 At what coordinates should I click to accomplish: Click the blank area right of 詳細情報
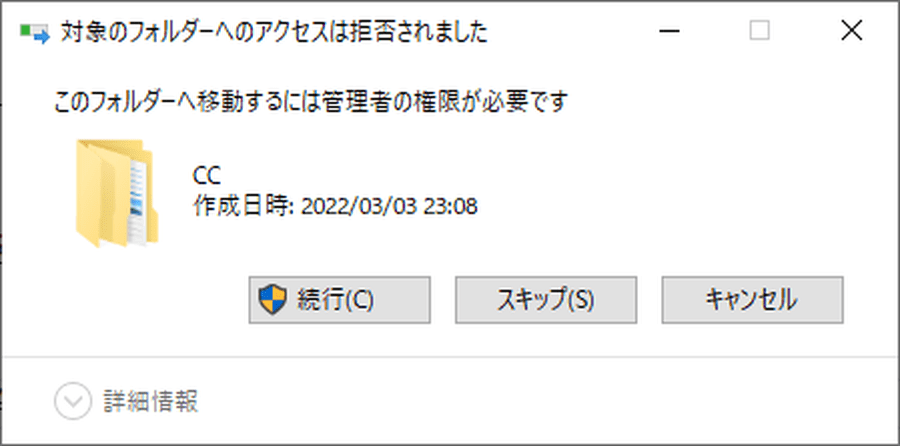tap(545, 402)
